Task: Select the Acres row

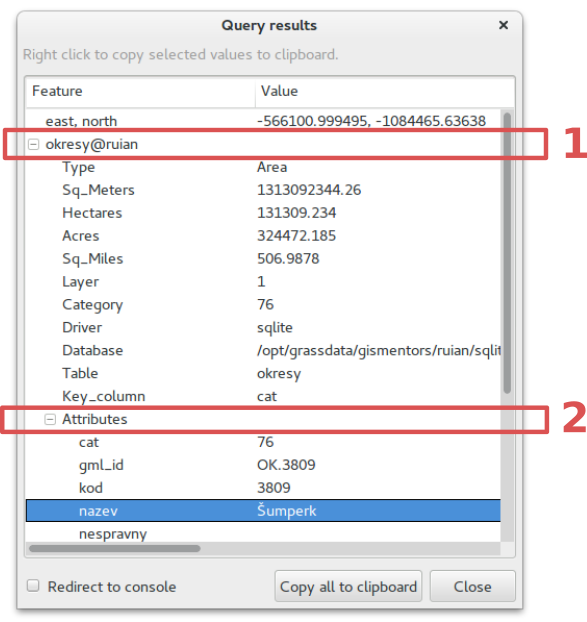Action: 263,236
